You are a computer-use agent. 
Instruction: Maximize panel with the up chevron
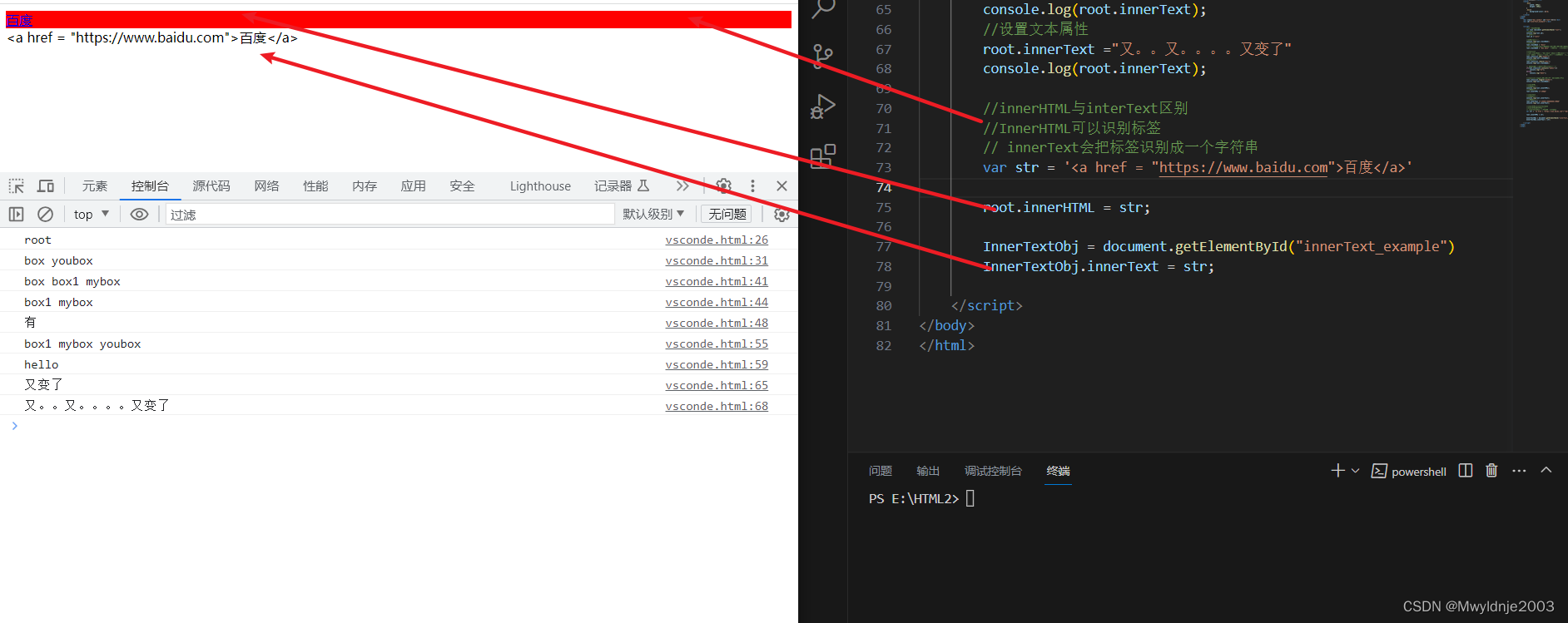pos(1546,470)
